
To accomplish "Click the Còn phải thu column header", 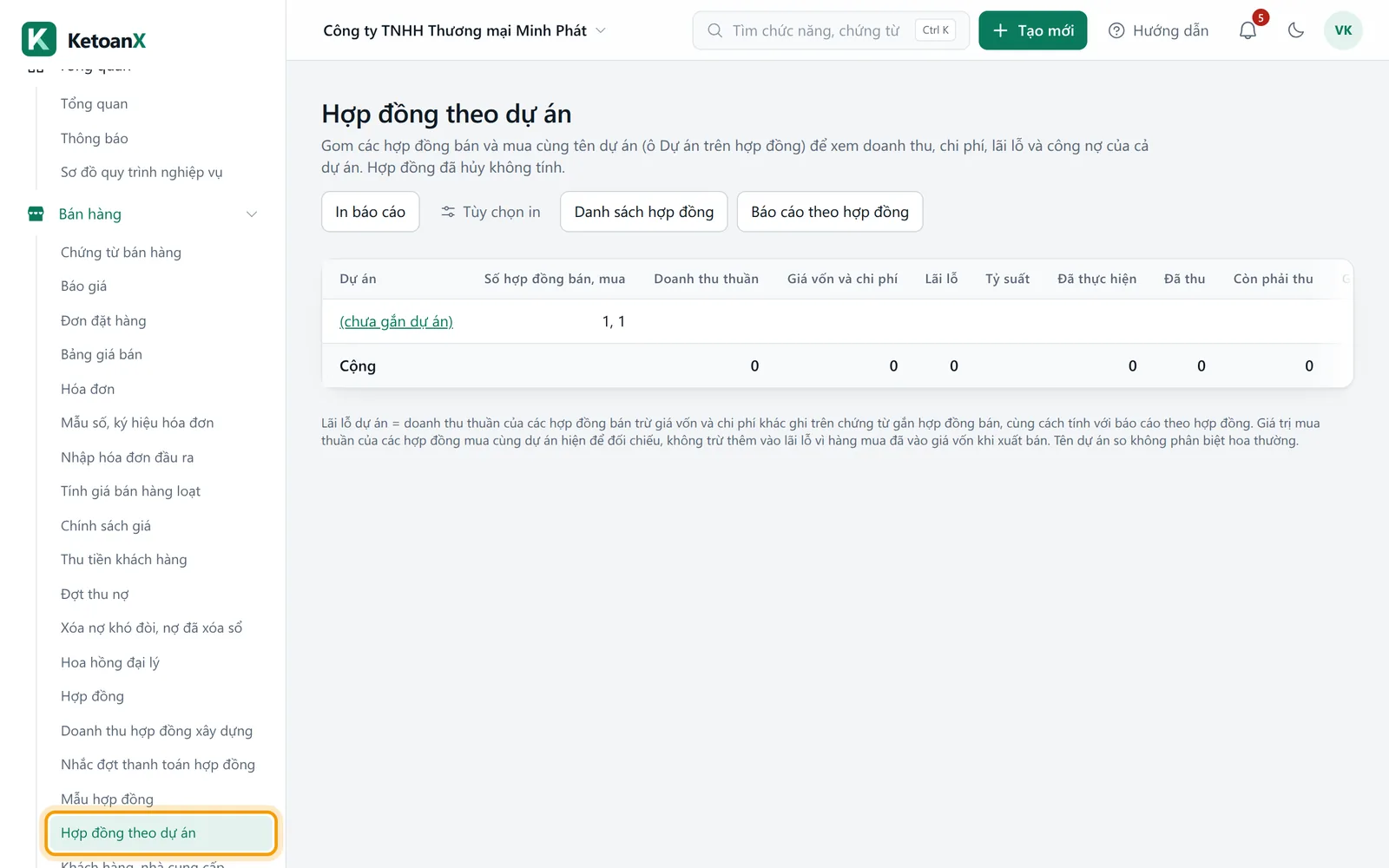I will point(1273,279).
